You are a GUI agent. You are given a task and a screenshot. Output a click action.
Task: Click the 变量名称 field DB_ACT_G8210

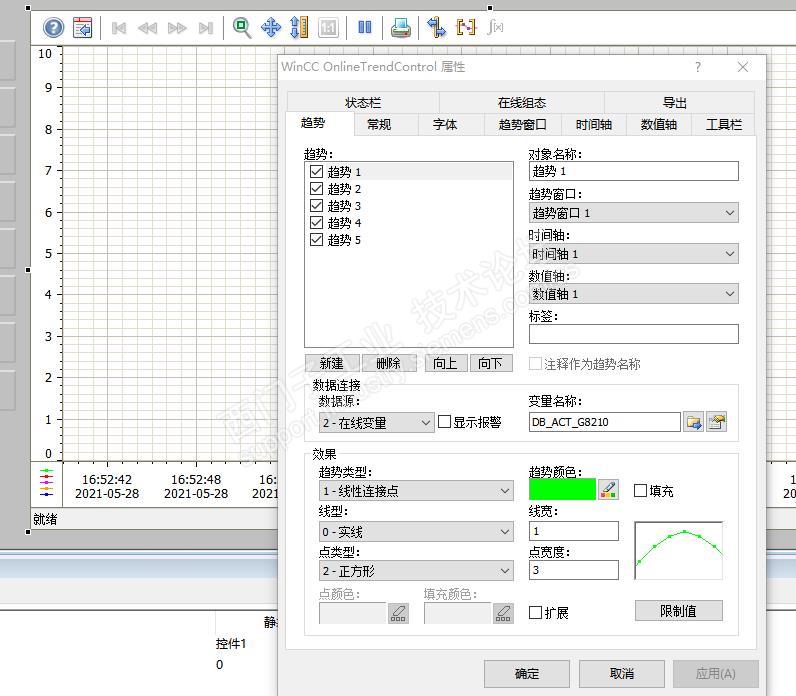[x=605, y=422]
